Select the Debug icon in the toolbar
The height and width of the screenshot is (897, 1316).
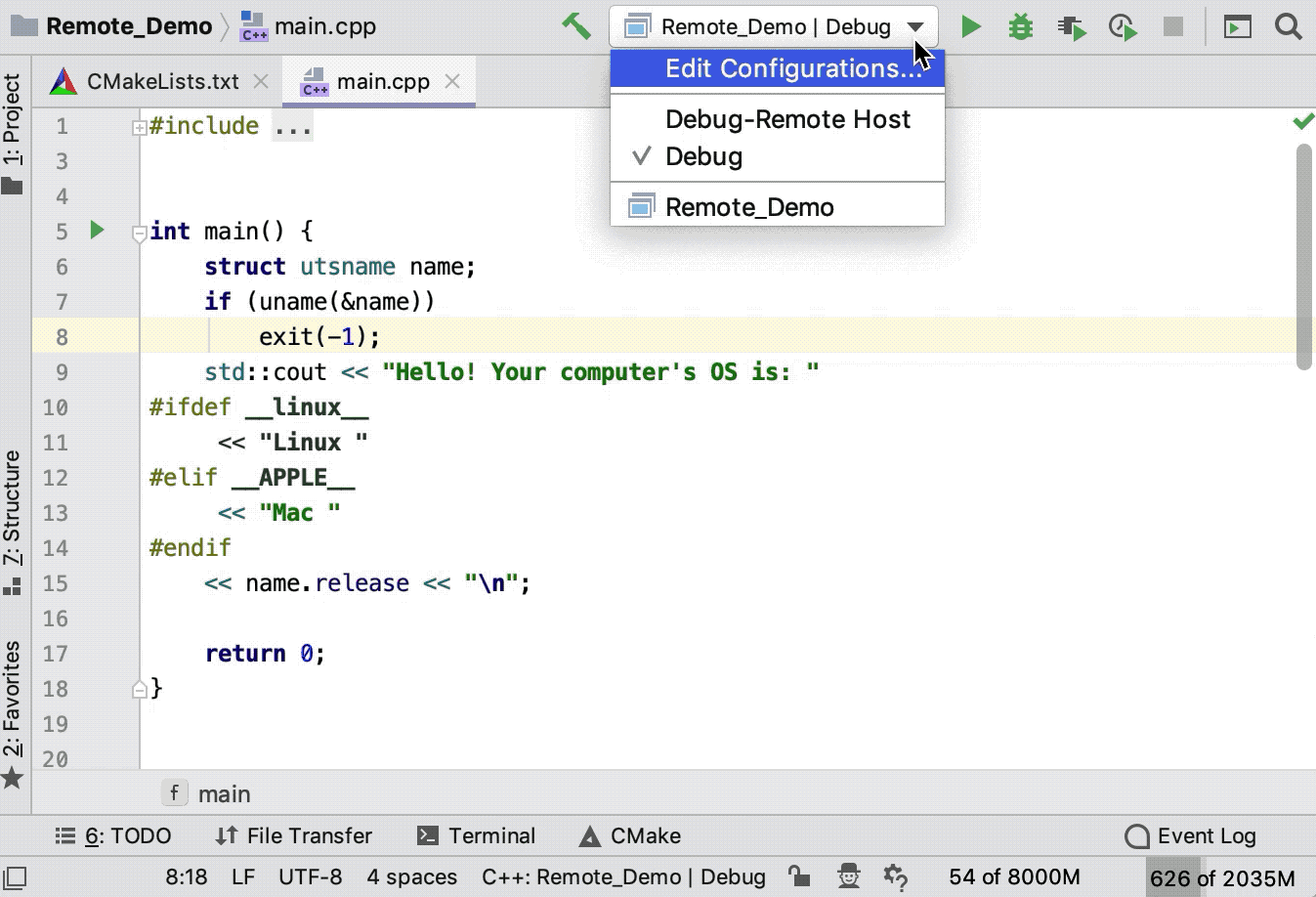point(1020,26)
